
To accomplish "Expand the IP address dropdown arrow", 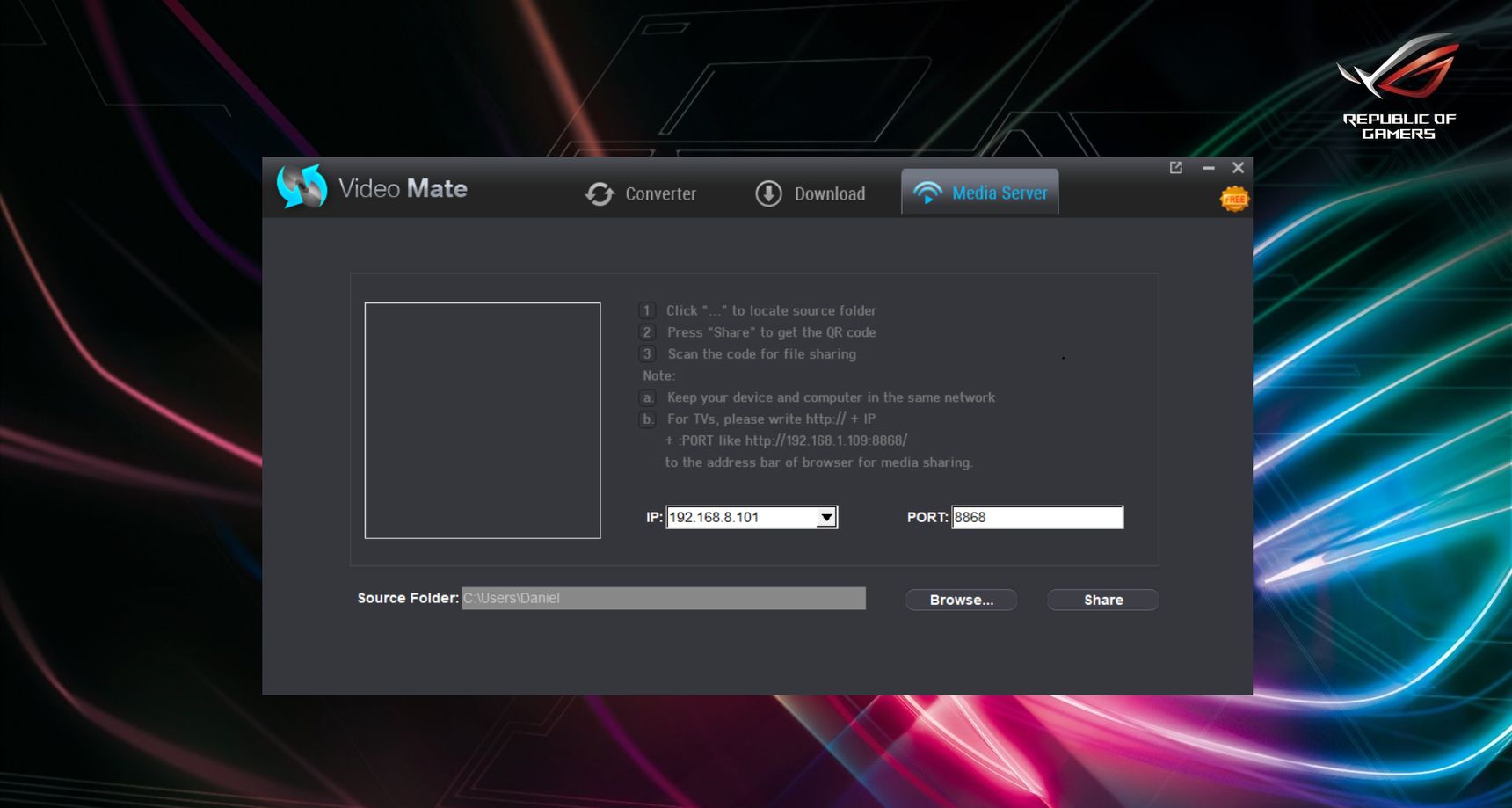I will coord(826,518).
